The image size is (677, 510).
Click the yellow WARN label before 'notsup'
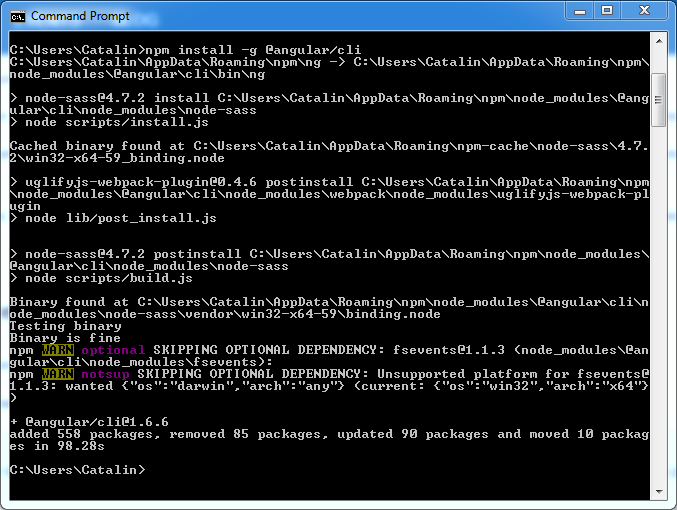58,374
